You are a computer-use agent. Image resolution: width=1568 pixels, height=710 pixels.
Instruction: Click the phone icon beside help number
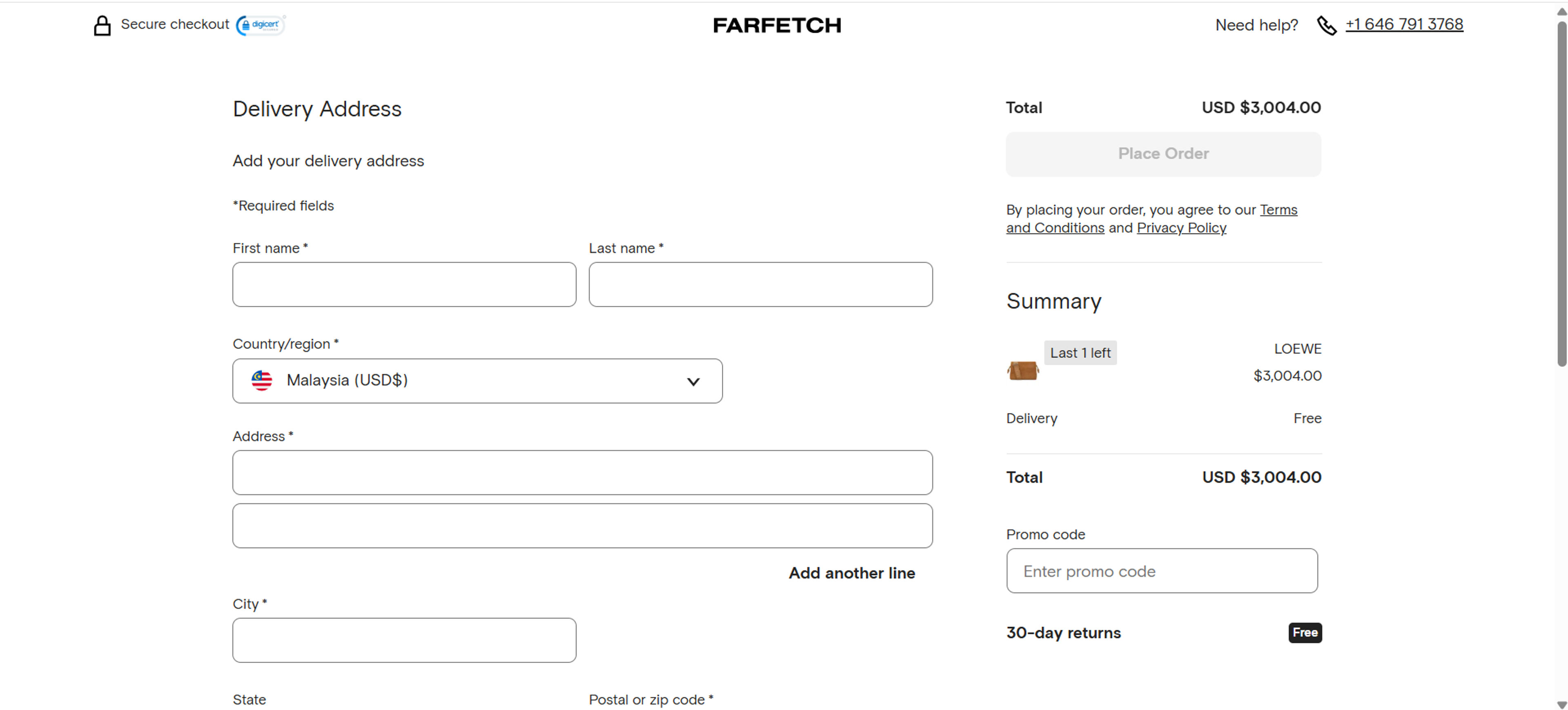coord(1326,26)
